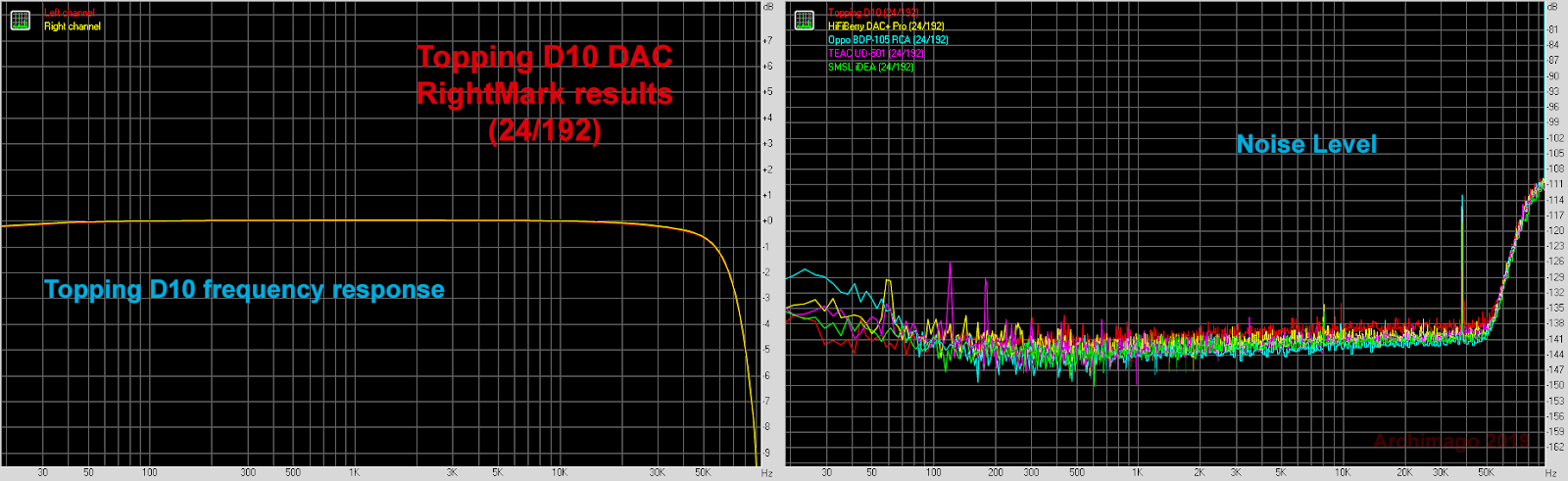This screenshot has height=481, width=1568.
Task: Click the '-162' dB label on noise graph
Action: point(1555,447)
